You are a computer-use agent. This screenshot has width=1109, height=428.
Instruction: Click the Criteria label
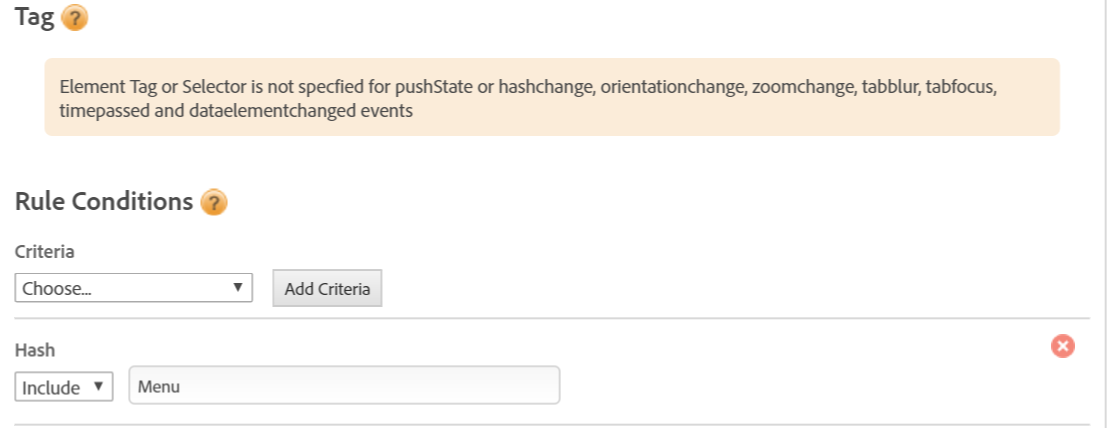[45, 252]
